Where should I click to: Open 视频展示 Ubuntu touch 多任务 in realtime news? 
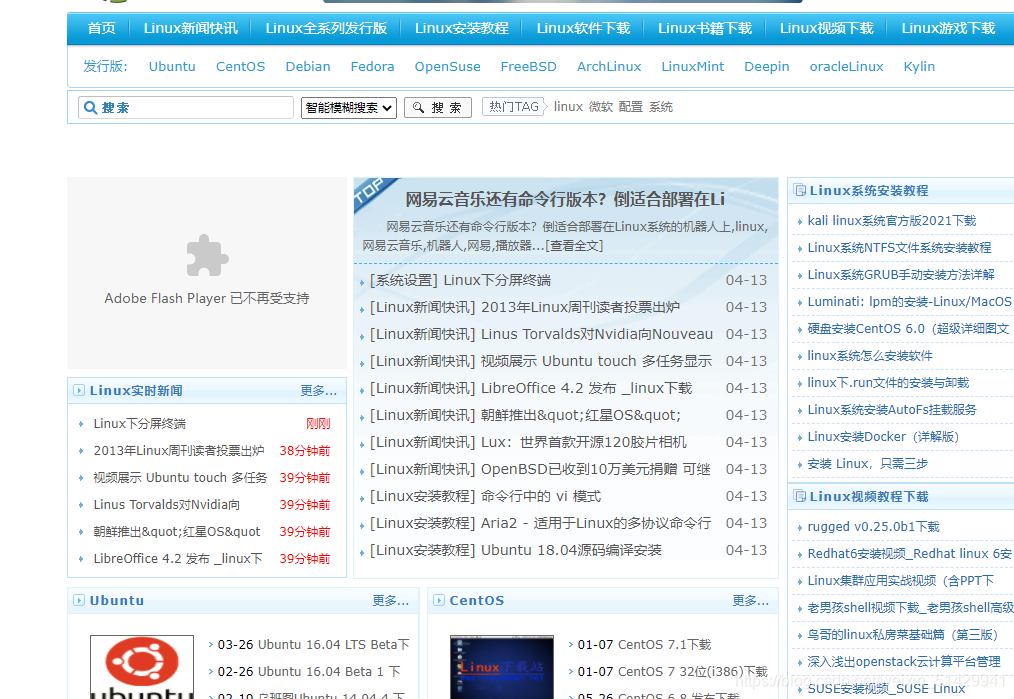[180, 478]
